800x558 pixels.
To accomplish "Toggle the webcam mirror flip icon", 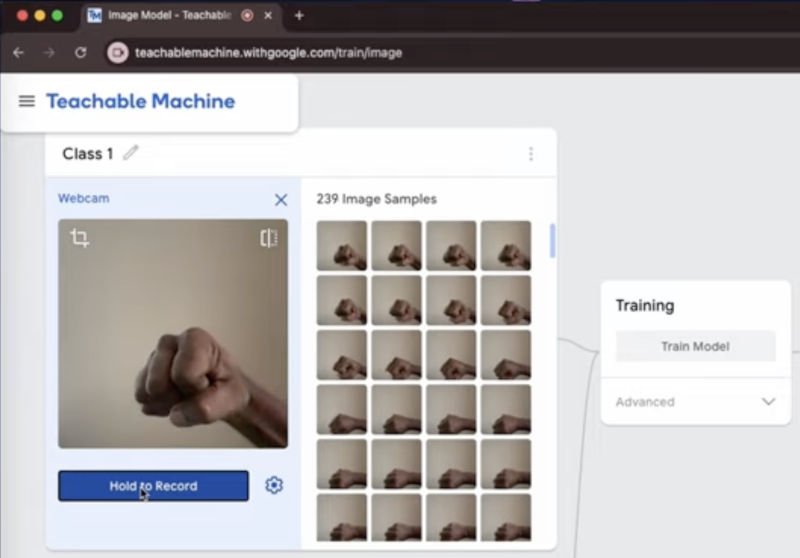I will pyautogui.click(x=268, y=238).
